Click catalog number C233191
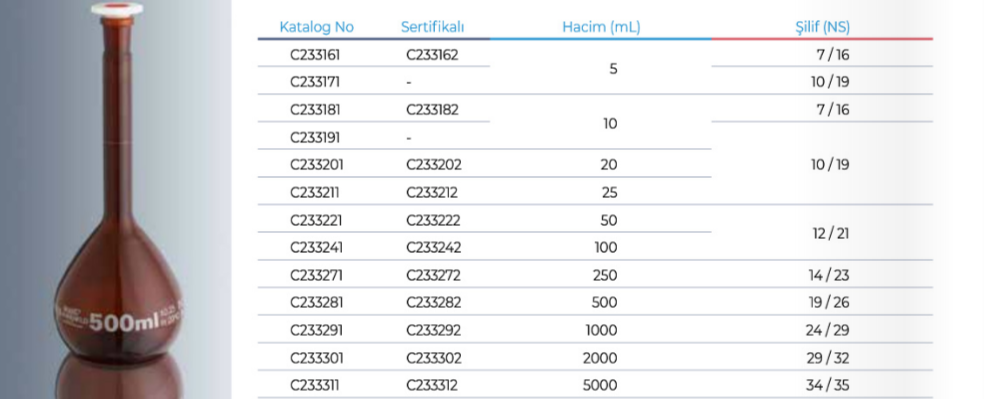The height and width of the screenshot is (399, 984). click(x=315, y=137)
